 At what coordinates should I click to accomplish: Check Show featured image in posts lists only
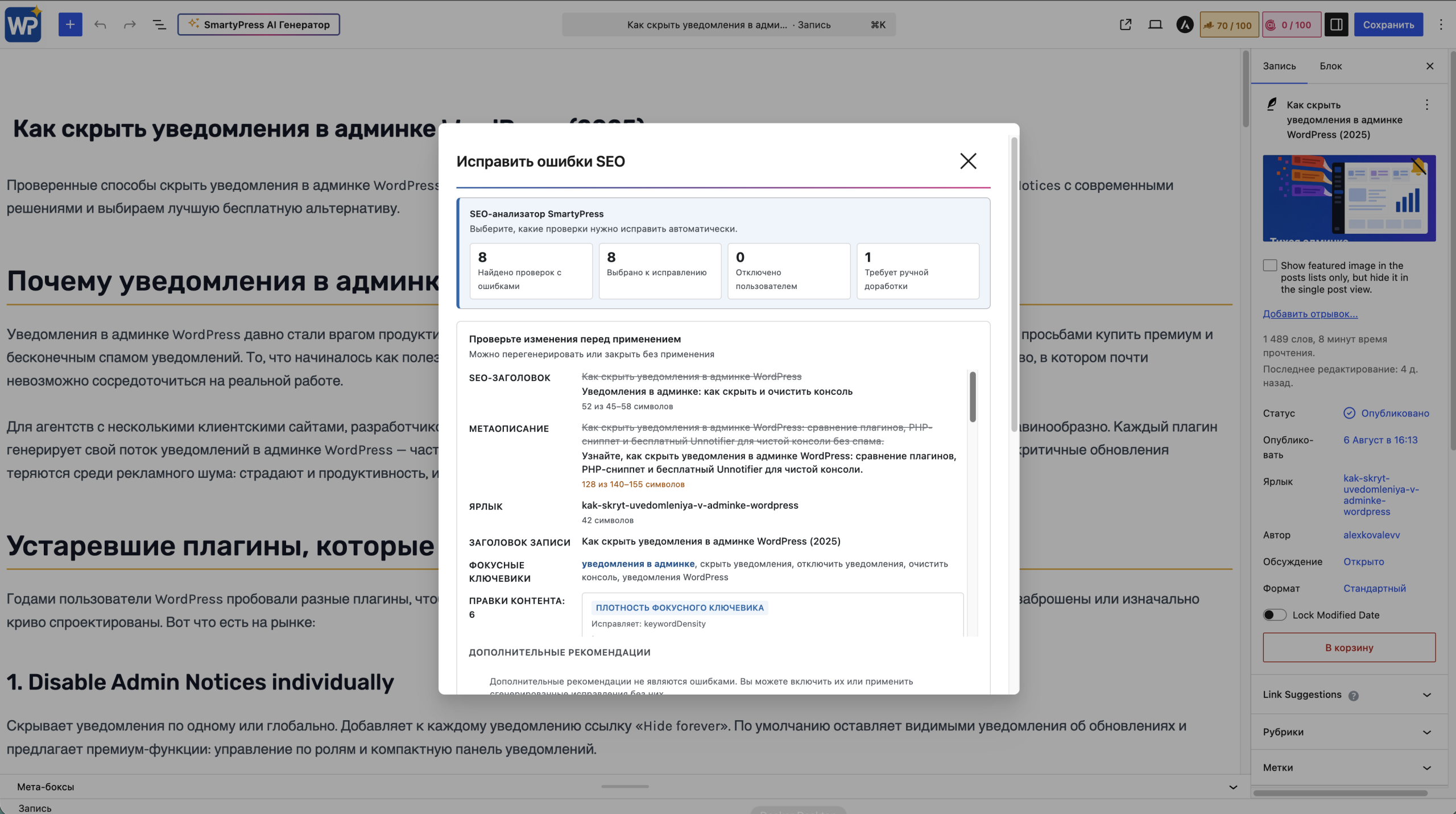click(x=1269, y=266)
